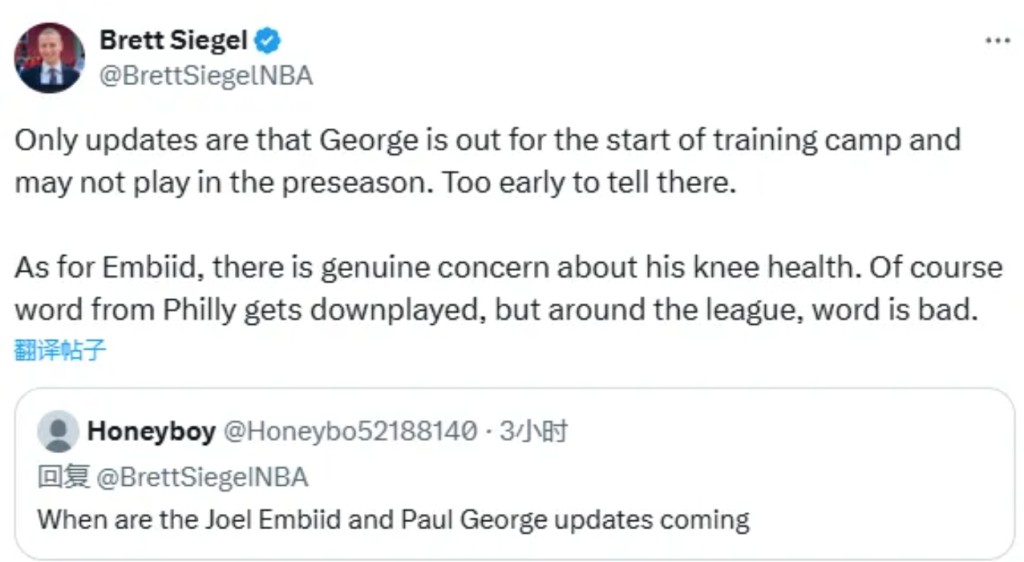Open the quoted post about Embiid and George updates
Viewport: 1024px width, 562px height.
click(x=514, y=520)
